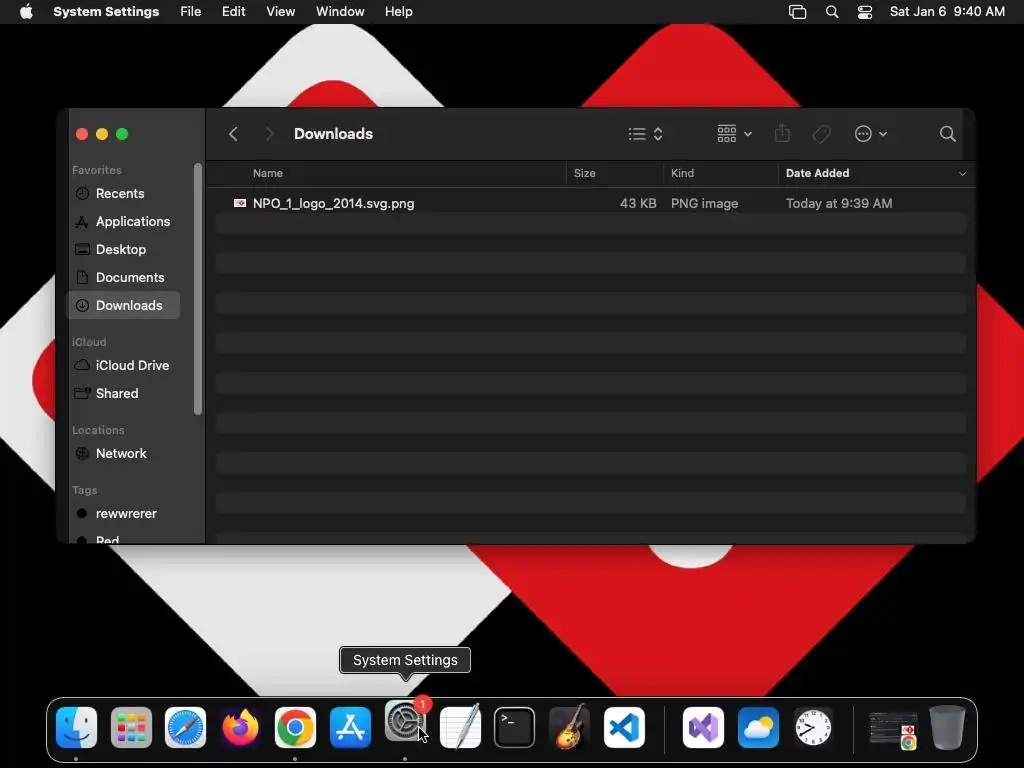Click the Share toolbar icon
The width and height of the screenshot is (1024, 768).
(782, 134)
